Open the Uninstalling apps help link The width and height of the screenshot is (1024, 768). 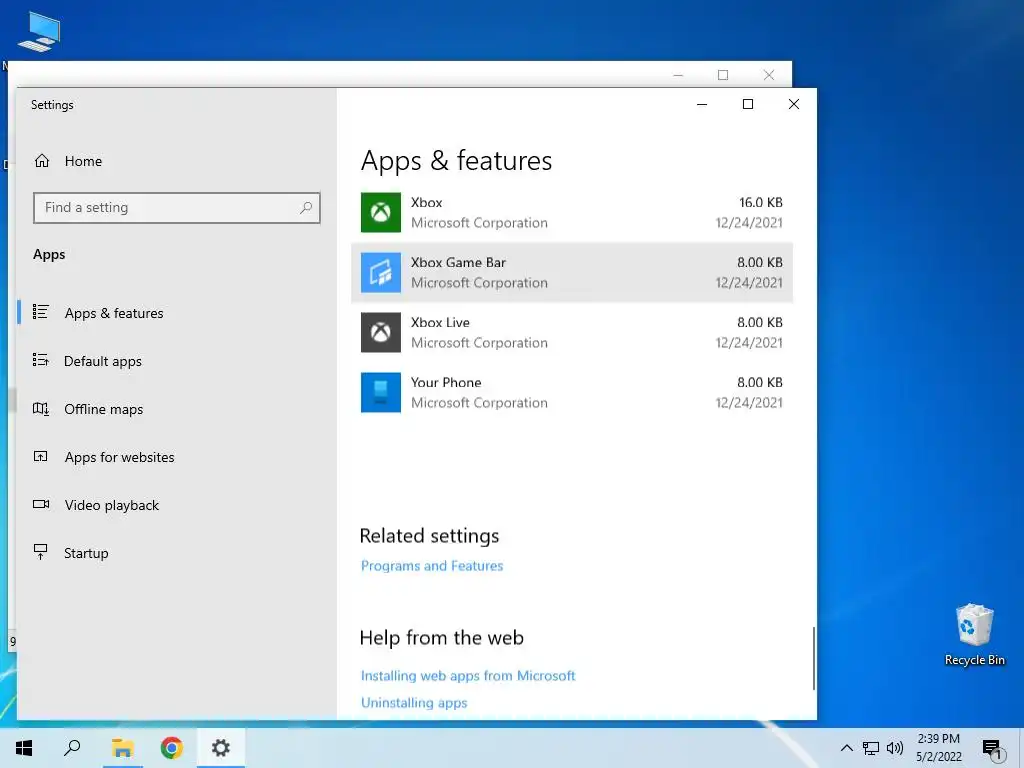pos(414,703)
